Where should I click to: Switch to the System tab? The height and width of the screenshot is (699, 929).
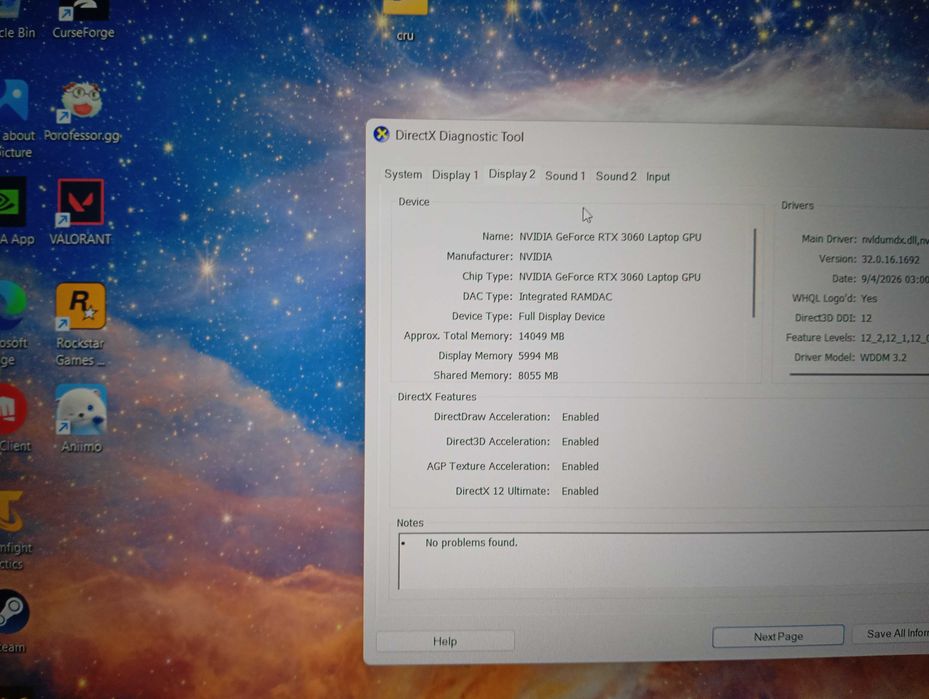click(403, 174)
